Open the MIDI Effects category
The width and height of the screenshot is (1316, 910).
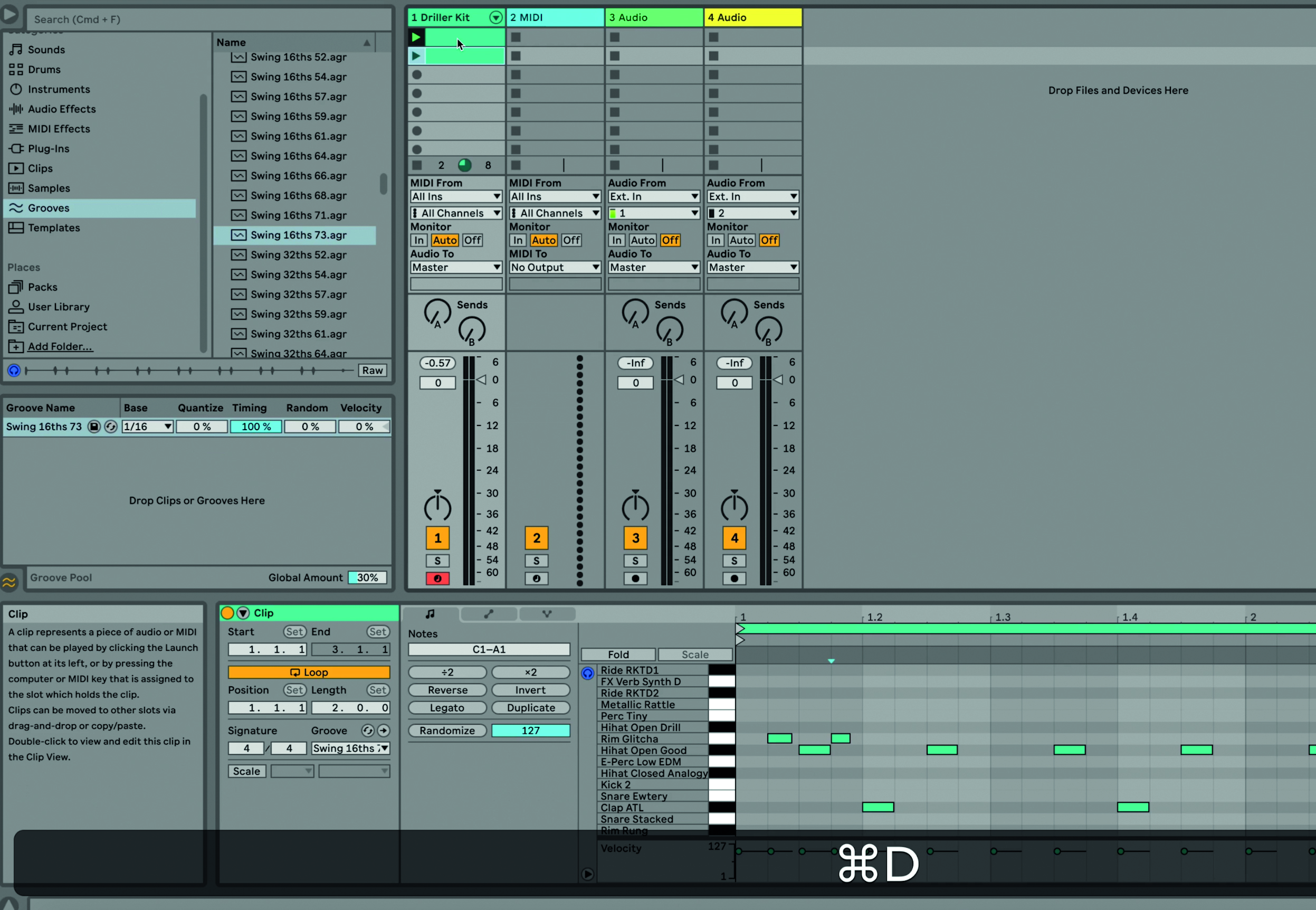(x=59, y=129)
